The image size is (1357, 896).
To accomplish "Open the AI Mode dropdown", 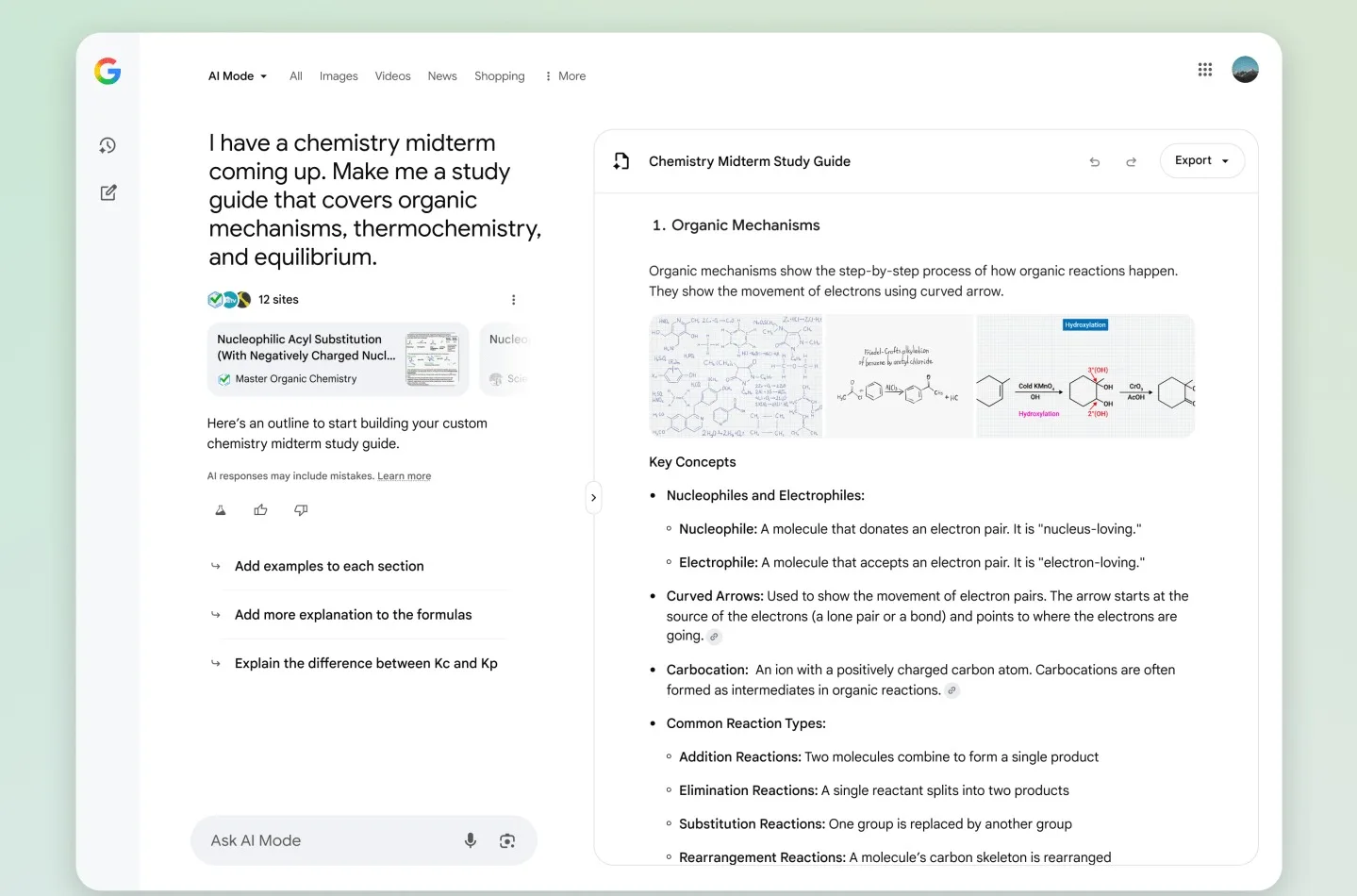I will (238, 76).
